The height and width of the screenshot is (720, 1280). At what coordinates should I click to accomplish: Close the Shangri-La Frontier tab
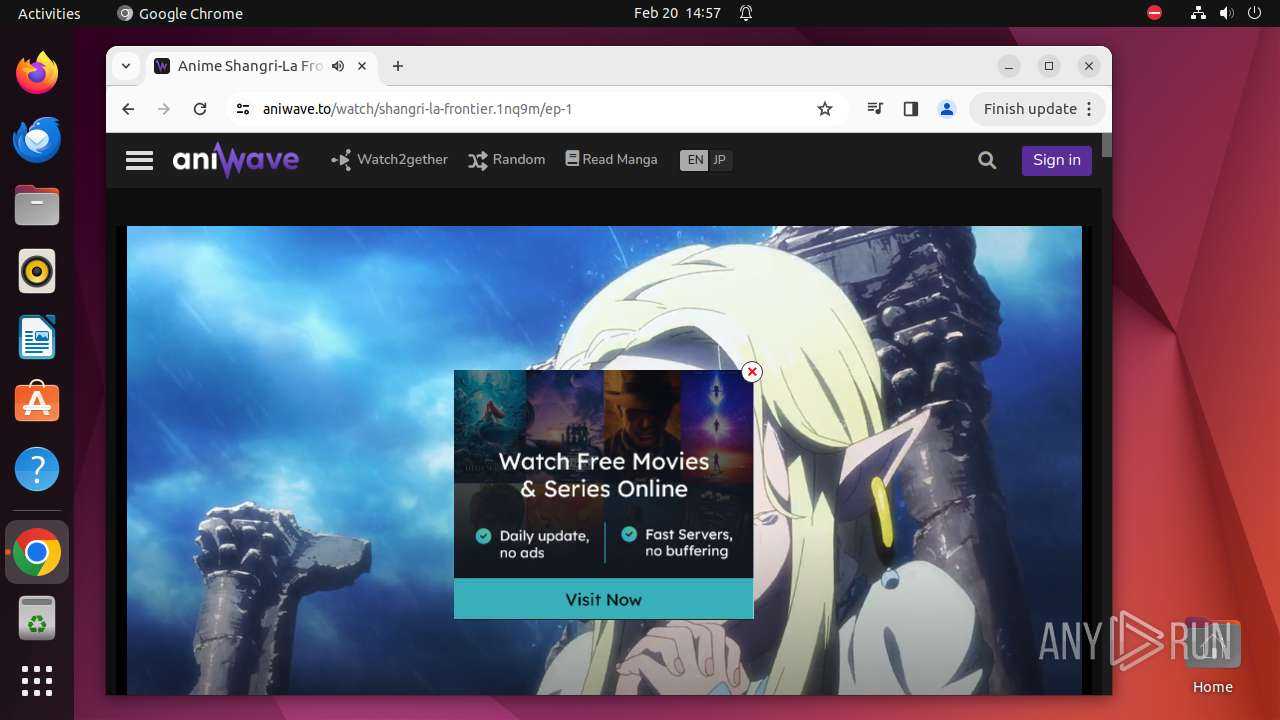(362, 66)
